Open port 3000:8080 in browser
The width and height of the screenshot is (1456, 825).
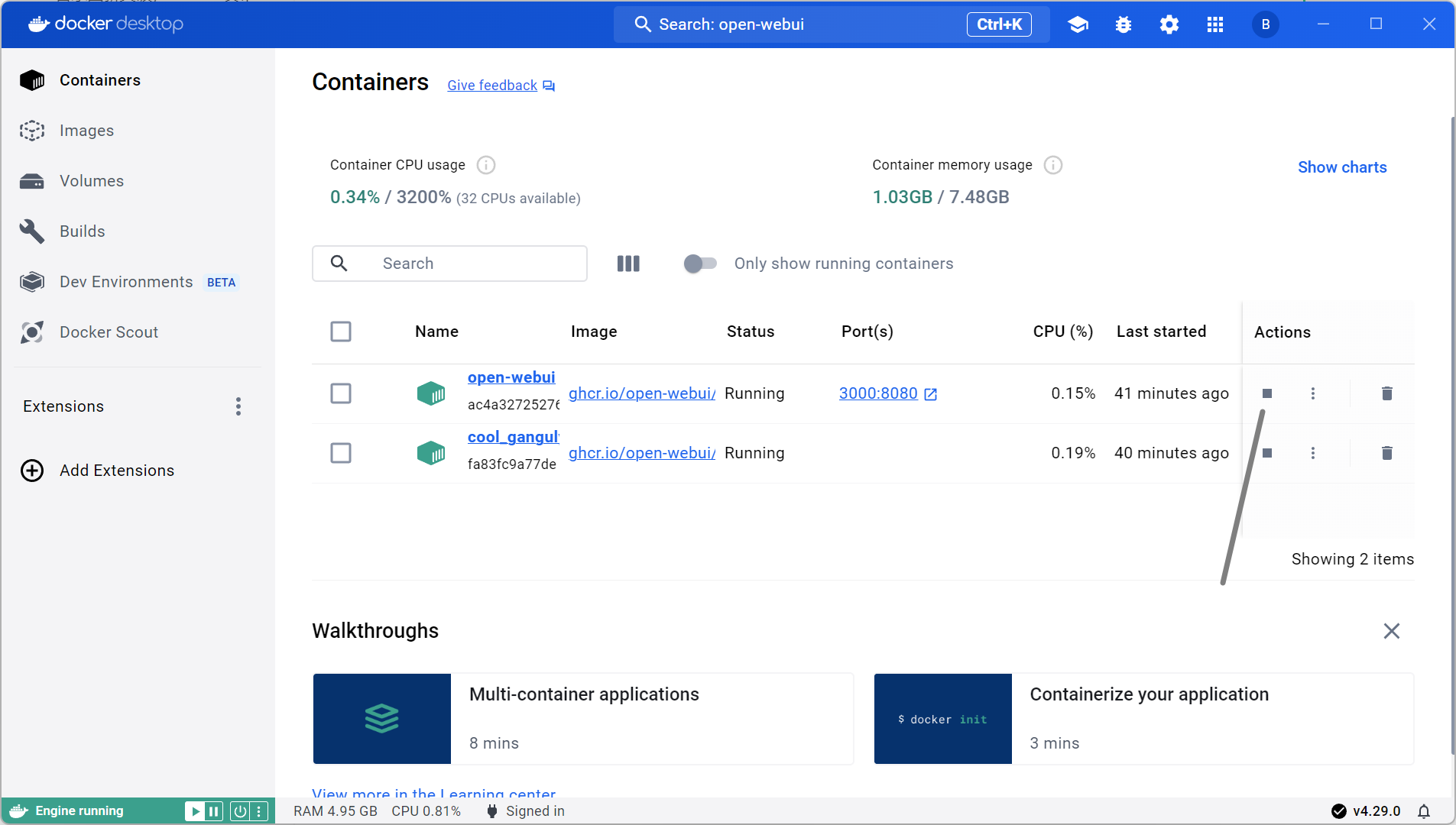887,393
